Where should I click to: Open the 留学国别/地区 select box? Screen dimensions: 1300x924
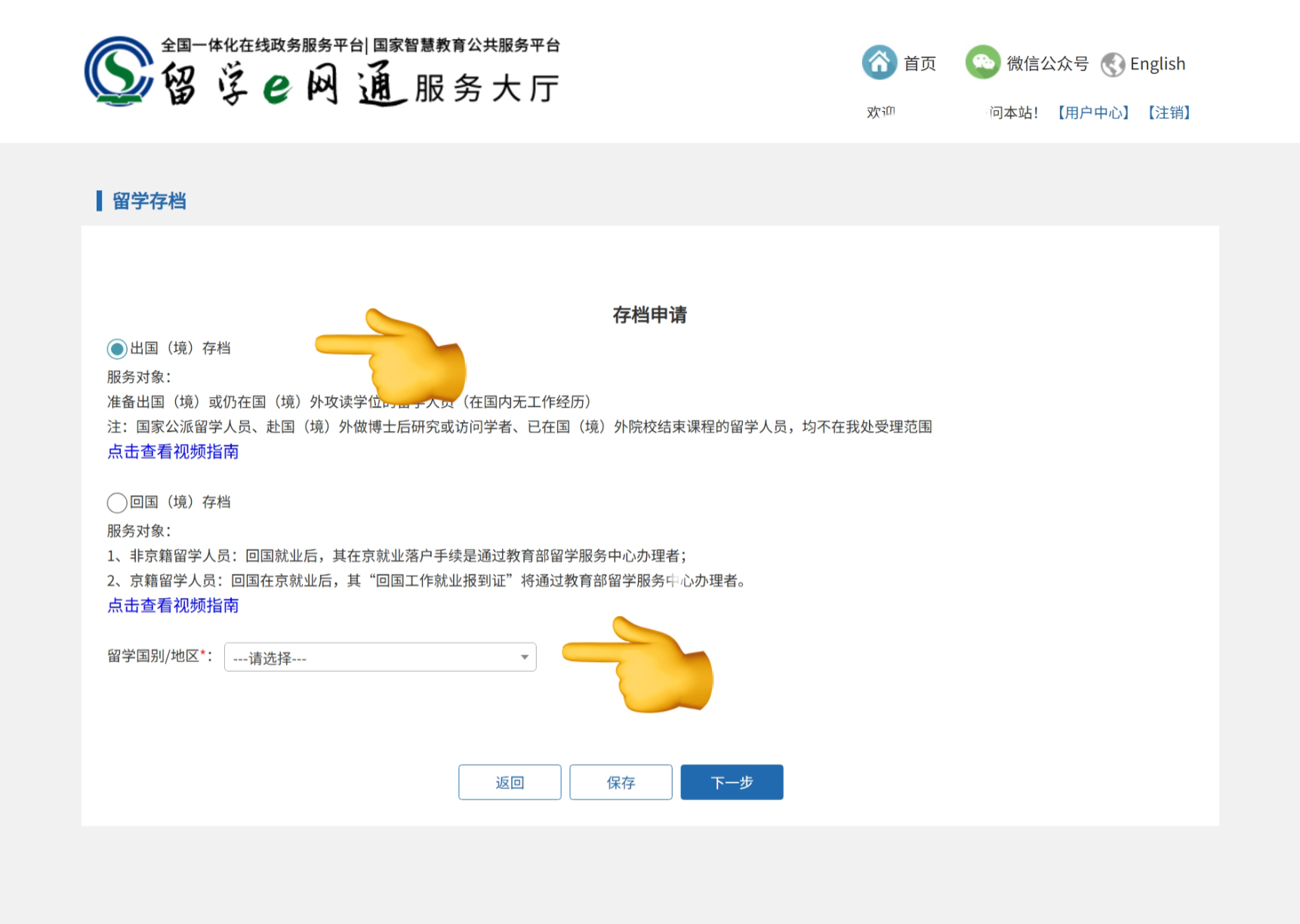click(x=370, y=658)
